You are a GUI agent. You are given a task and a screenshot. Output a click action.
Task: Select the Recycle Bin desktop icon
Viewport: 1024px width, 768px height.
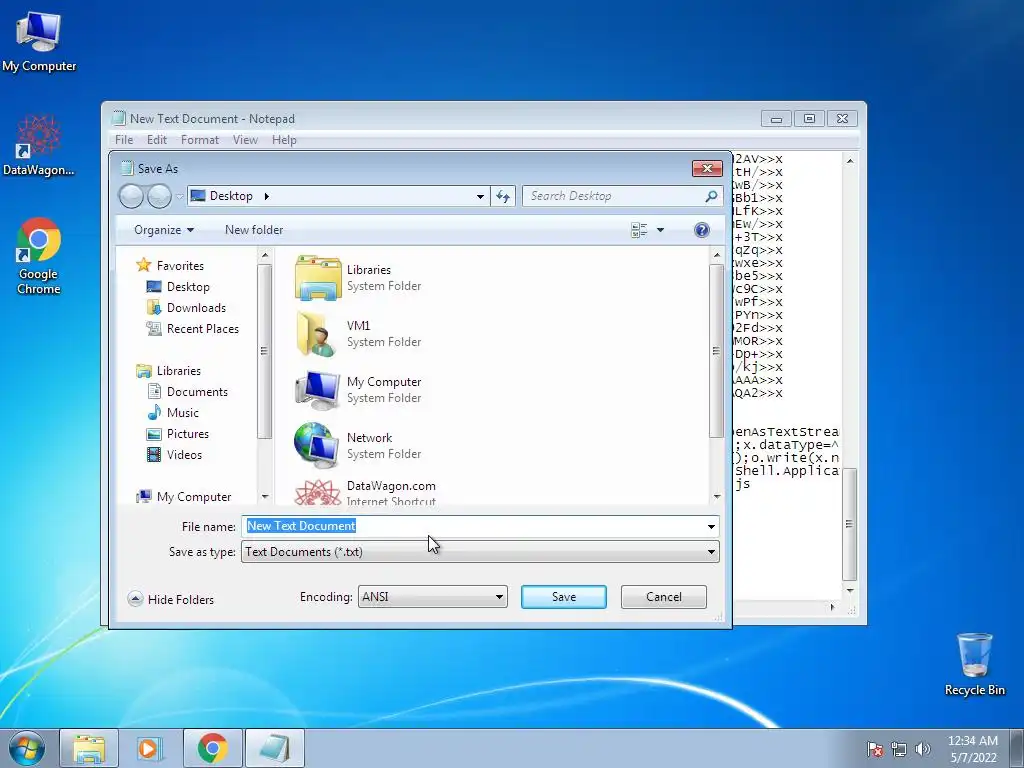click(x=974, y=664)
